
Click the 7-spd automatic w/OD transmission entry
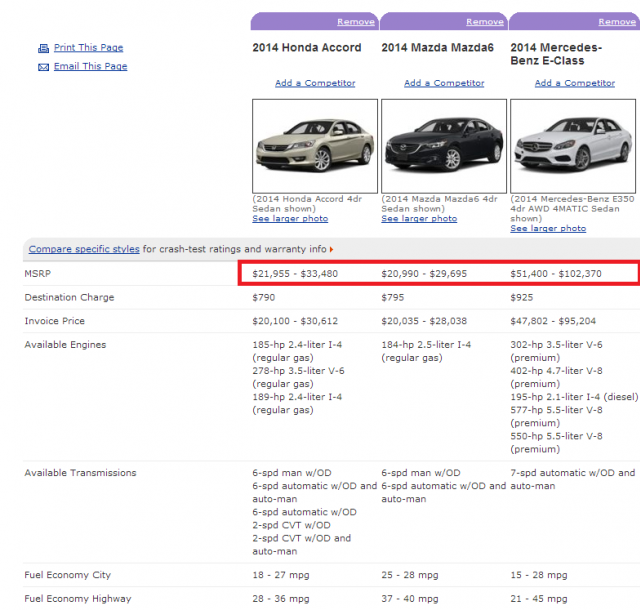(573, 479)
